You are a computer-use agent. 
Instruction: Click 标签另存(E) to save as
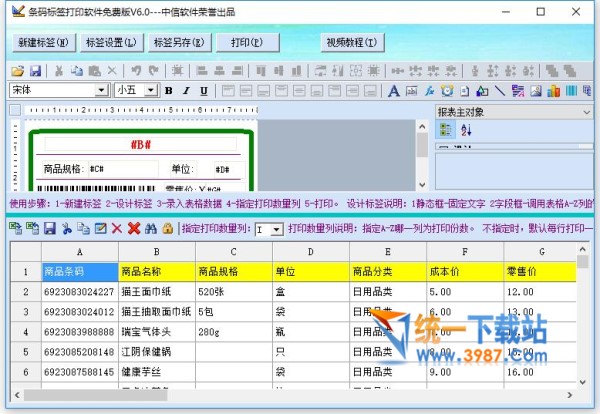point(179,42)
